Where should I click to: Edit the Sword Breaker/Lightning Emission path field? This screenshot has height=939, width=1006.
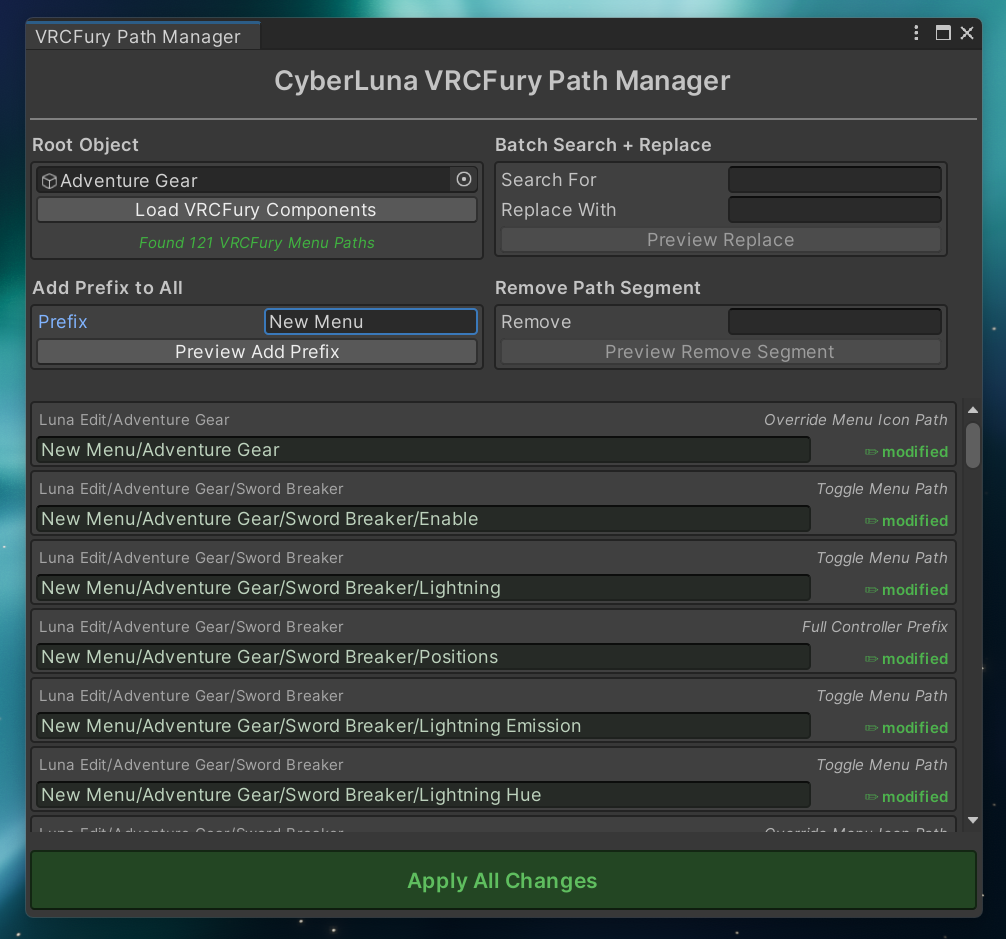[x=423, y=725]
